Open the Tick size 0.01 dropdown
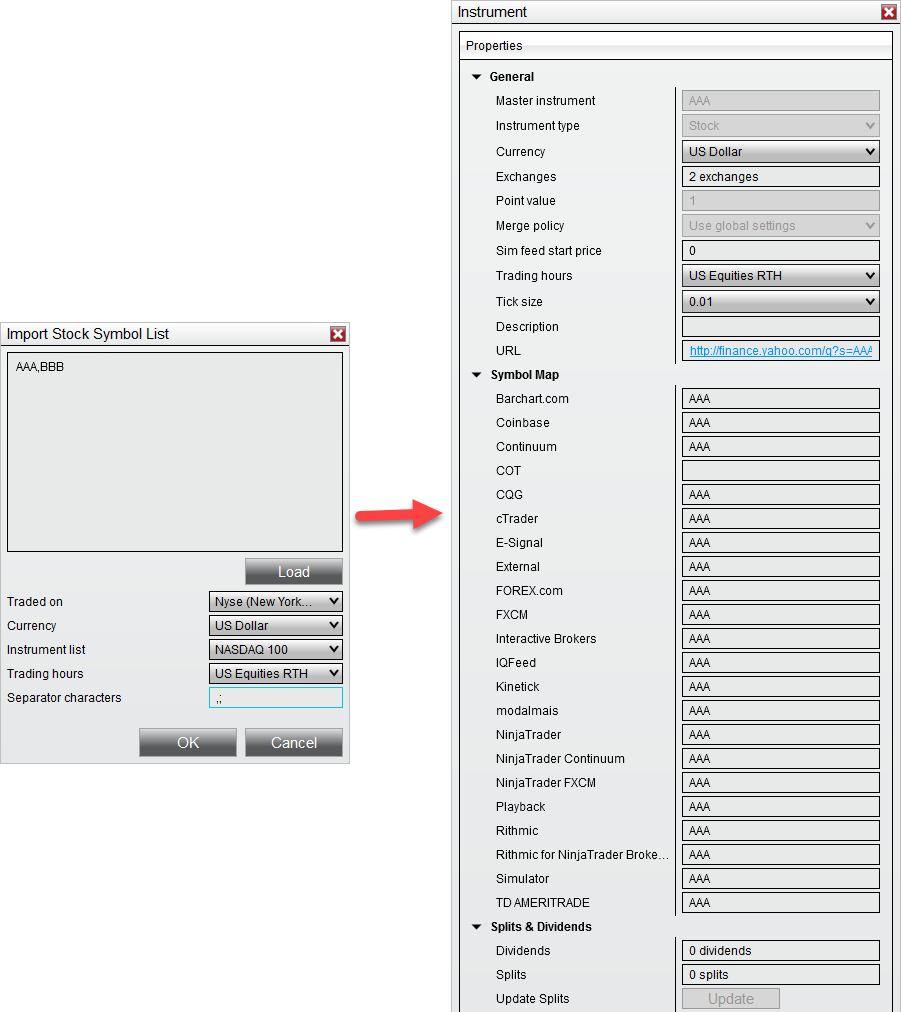 coord(780,301)
